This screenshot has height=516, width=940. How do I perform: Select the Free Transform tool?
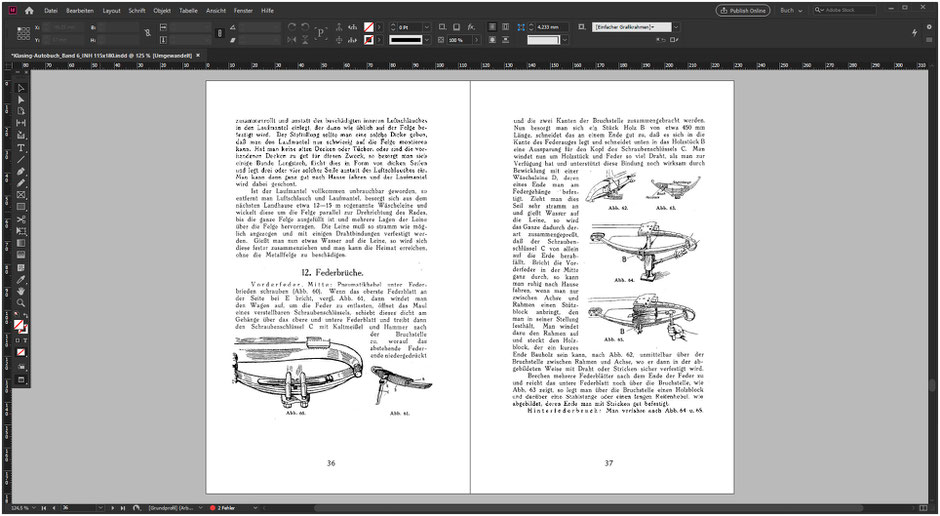(21, 231)
